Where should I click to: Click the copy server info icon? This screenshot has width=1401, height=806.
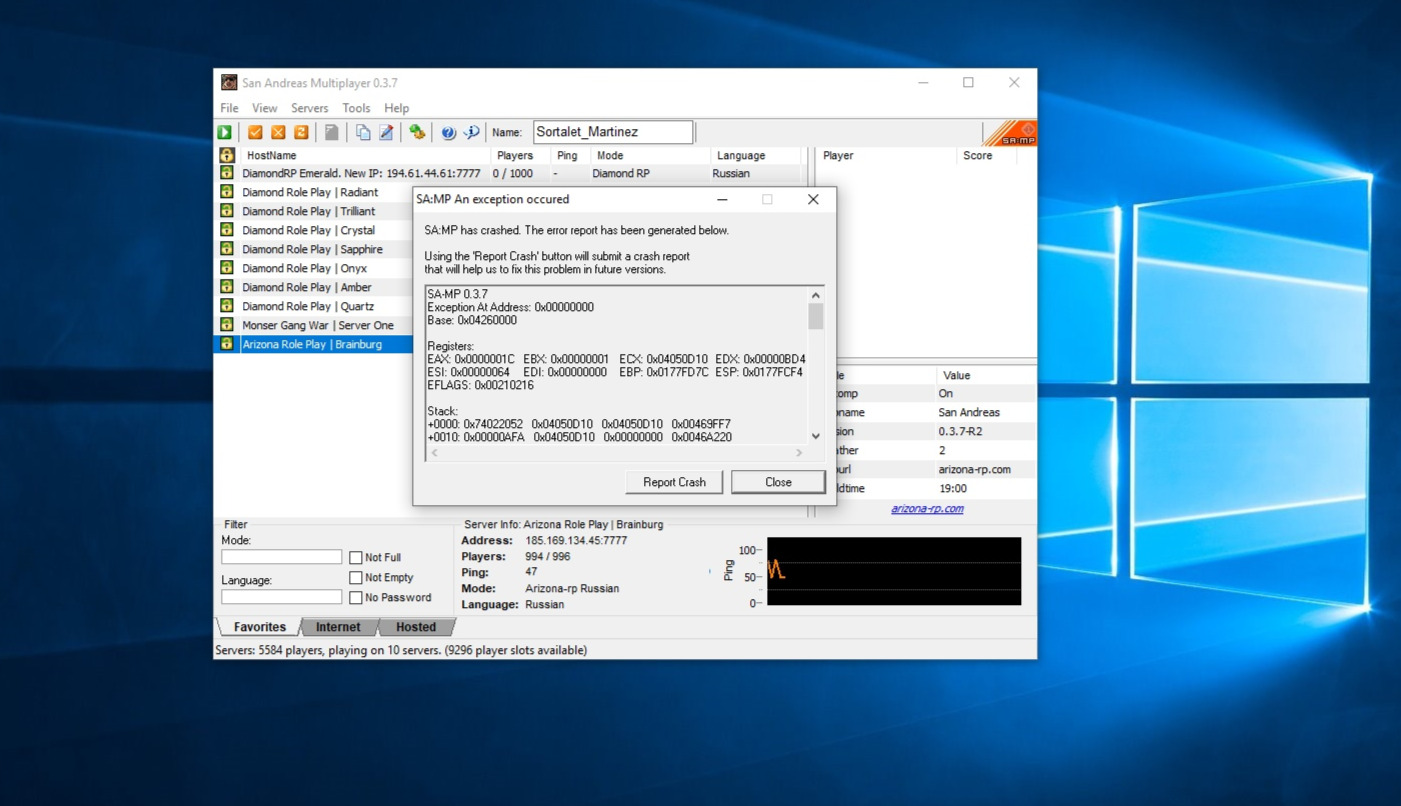coord(363,132)
